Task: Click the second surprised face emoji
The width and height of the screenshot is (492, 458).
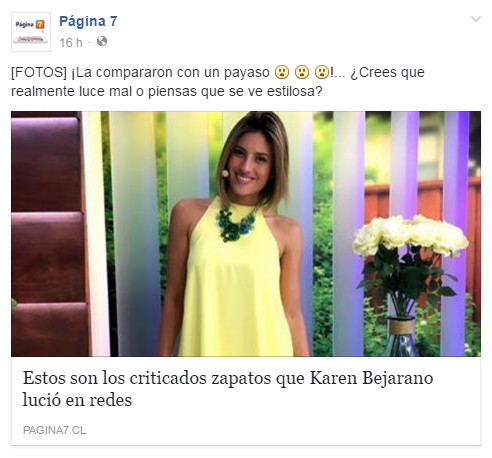Action: pyautogui.click(x=302, y=72)
